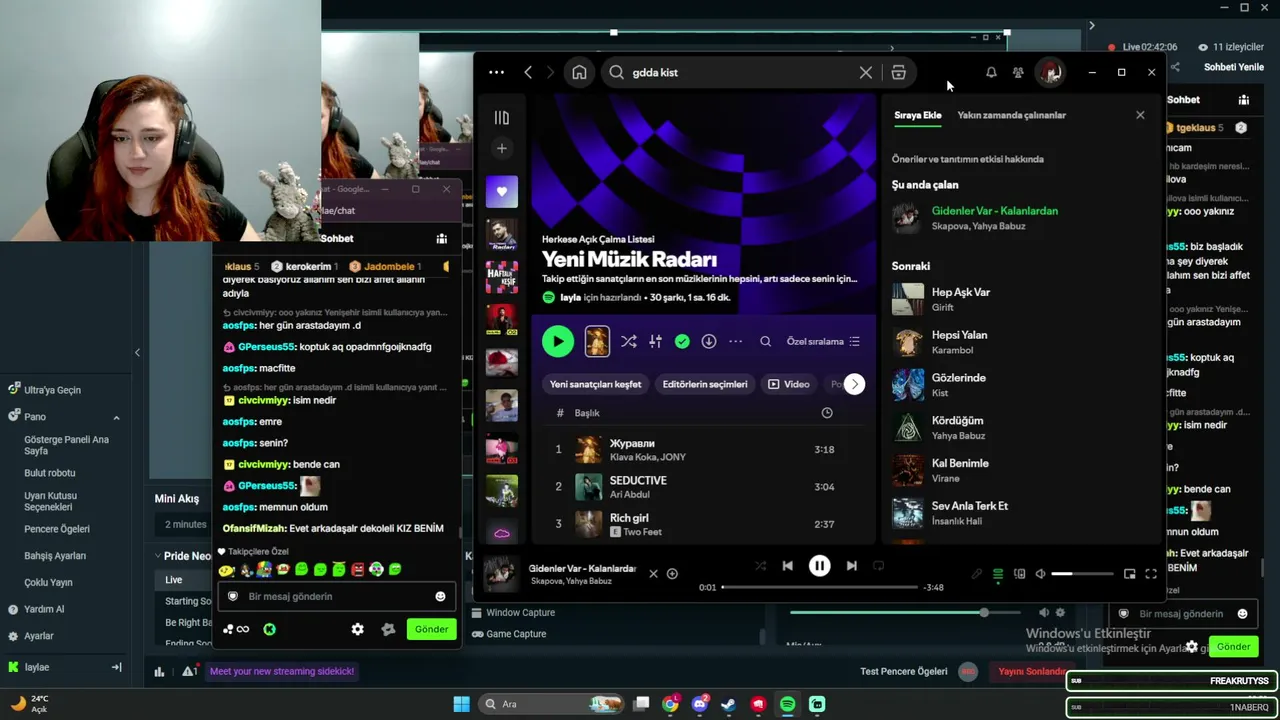The image size is (1280, 720).
Task: Collapse the Spotify library sidebar
Action: pyautogui.click(x=502, y=118)
